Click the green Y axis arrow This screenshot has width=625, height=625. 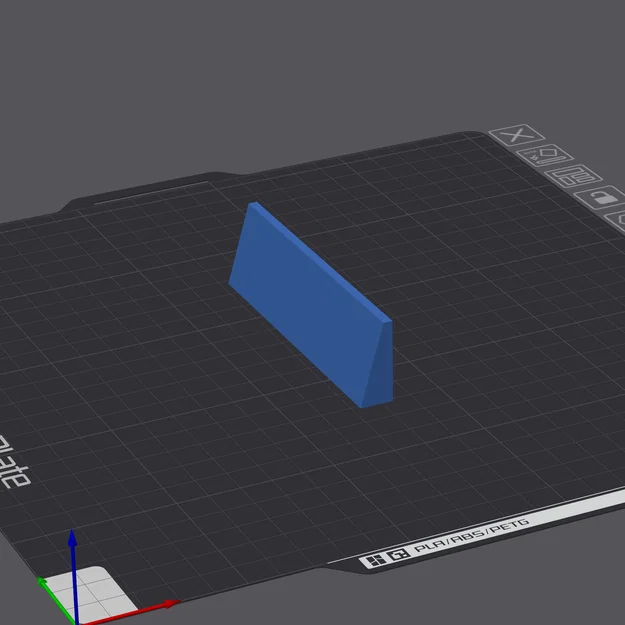pos(57,600)
